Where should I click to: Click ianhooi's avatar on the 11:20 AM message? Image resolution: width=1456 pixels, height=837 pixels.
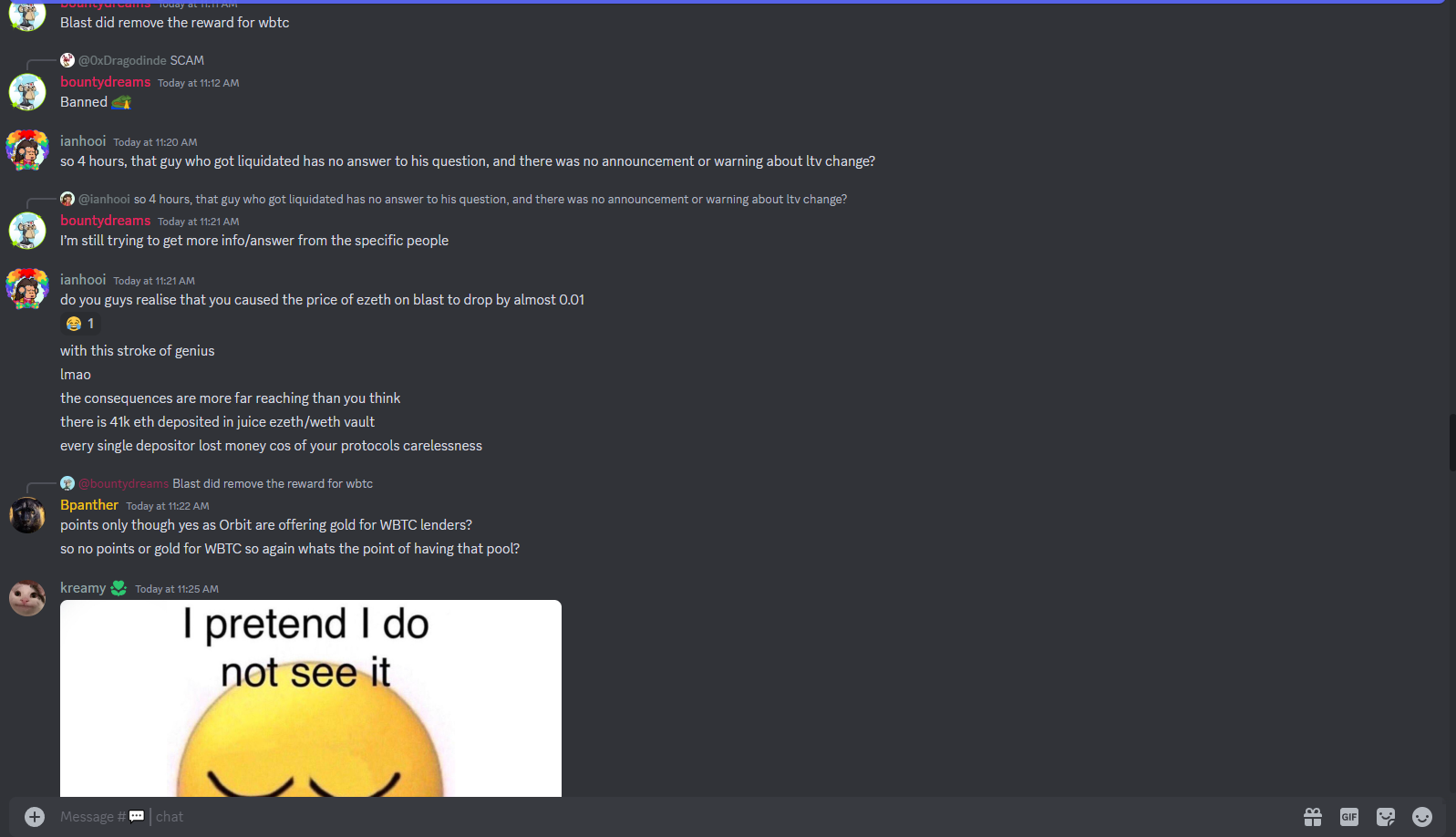point(27,150)
